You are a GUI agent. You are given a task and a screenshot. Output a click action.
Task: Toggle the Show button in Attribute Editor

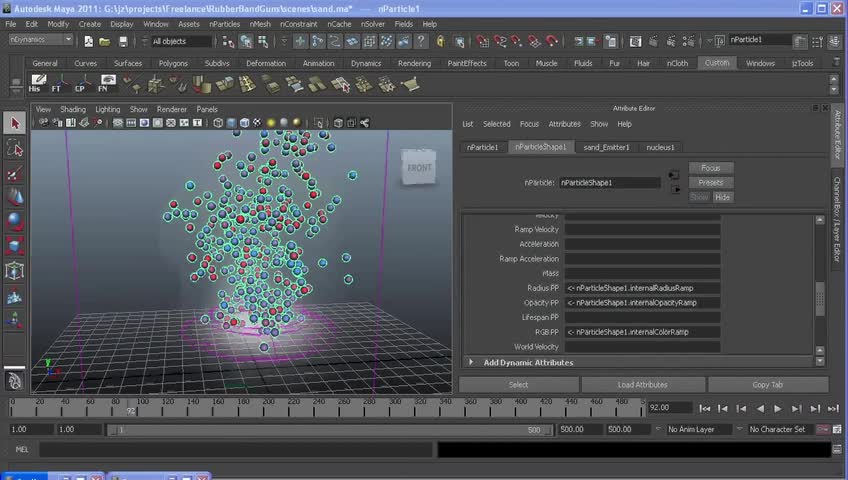tap(700, 197)
